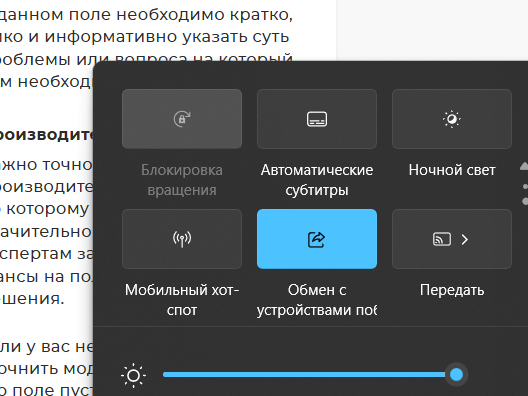
Task: Enable Mobile hotspot tile
Action: [x=182, y=239]
